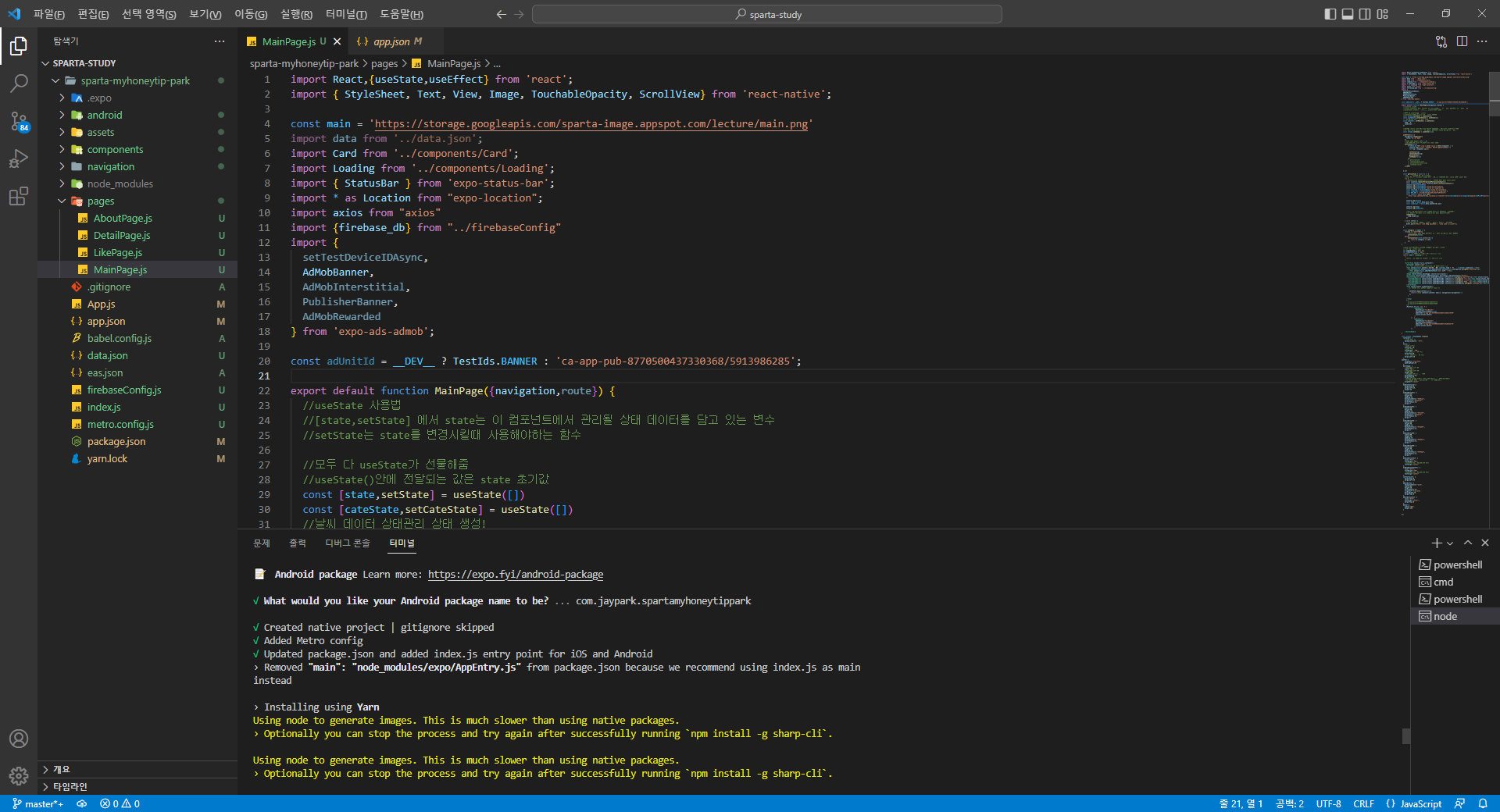Open the Accounts menu icon

tap(19, 739)
